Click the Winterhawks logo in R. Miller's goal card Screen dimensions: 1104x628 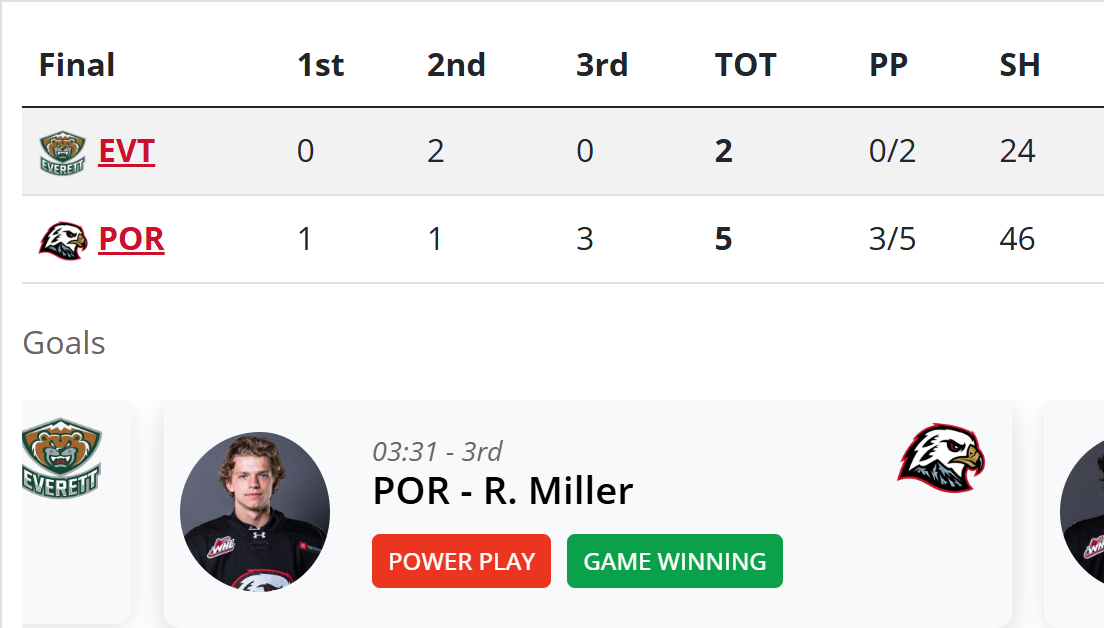pos(940,458)
